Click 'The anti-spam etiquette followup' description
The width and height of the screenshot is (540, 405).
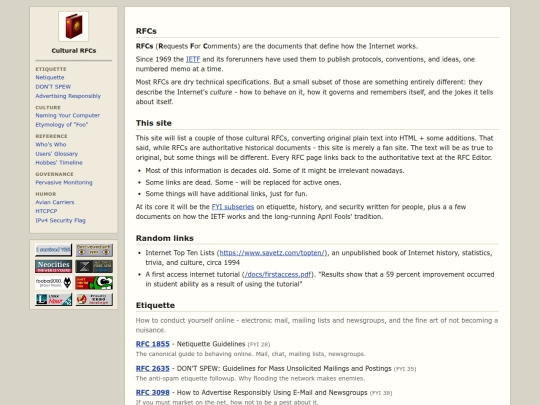click(250, 378)
